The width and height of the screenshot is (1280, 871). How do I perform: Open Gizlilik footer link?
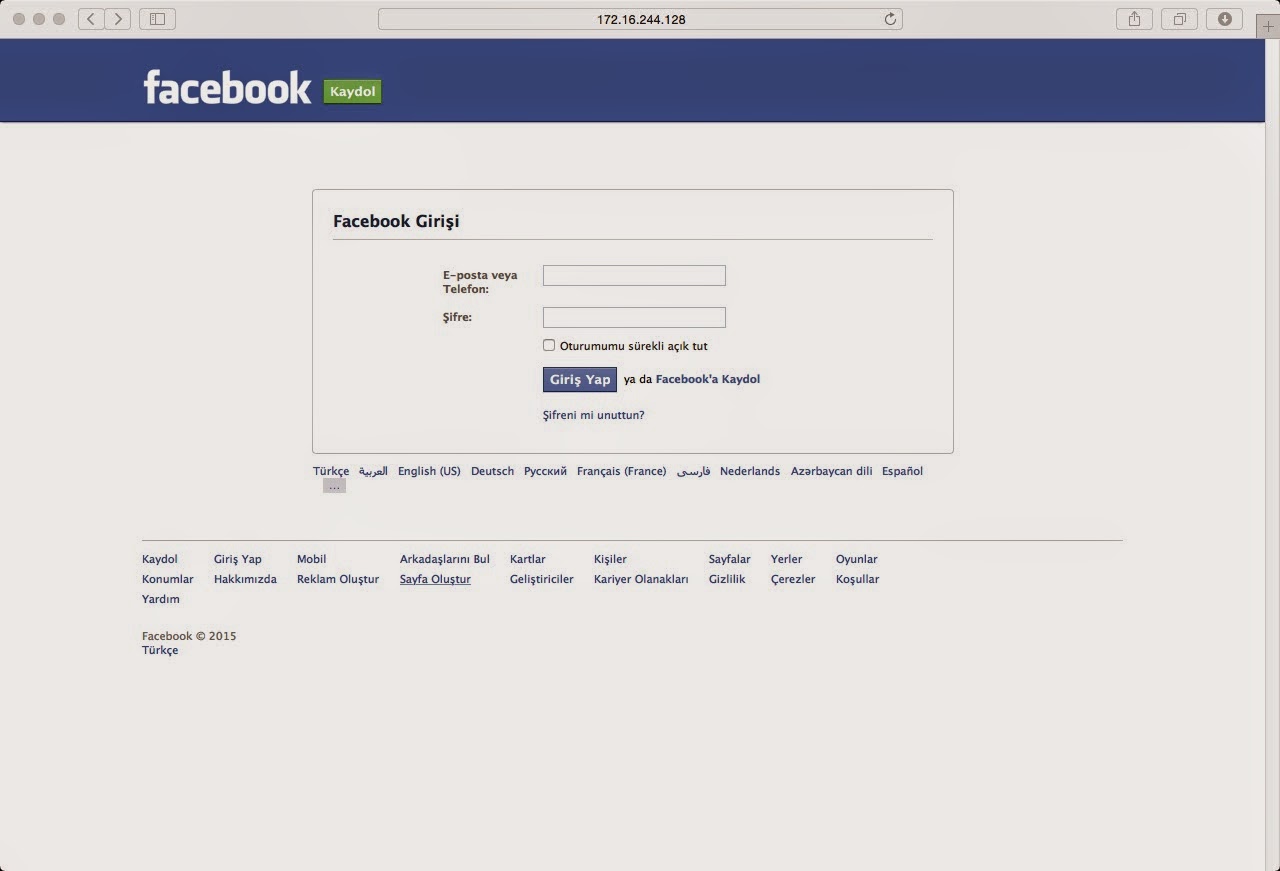coord(727,579)
